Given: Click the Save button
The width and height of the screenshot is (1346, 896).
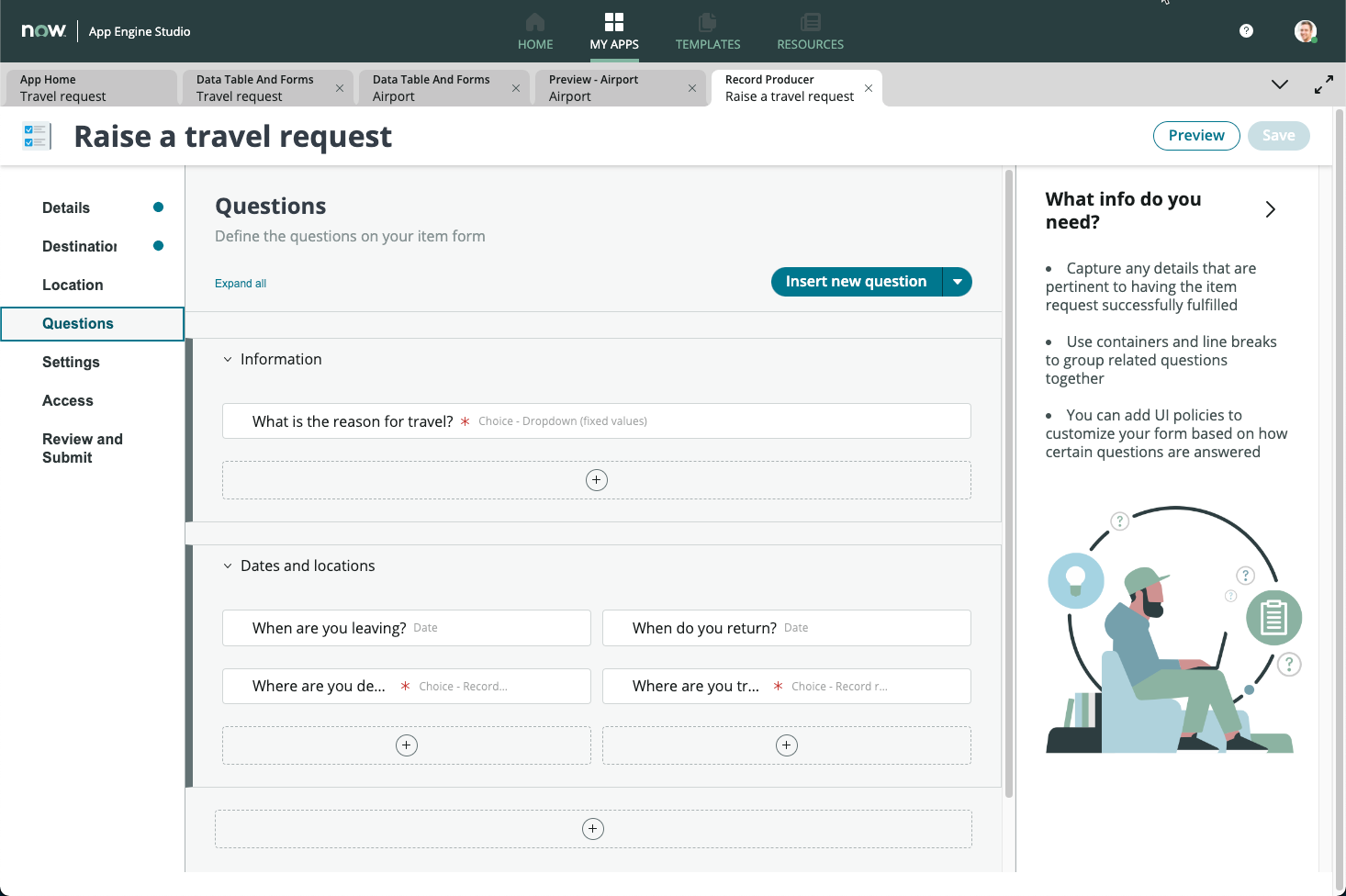Looking at the screenshot, I should point(1278,135).
